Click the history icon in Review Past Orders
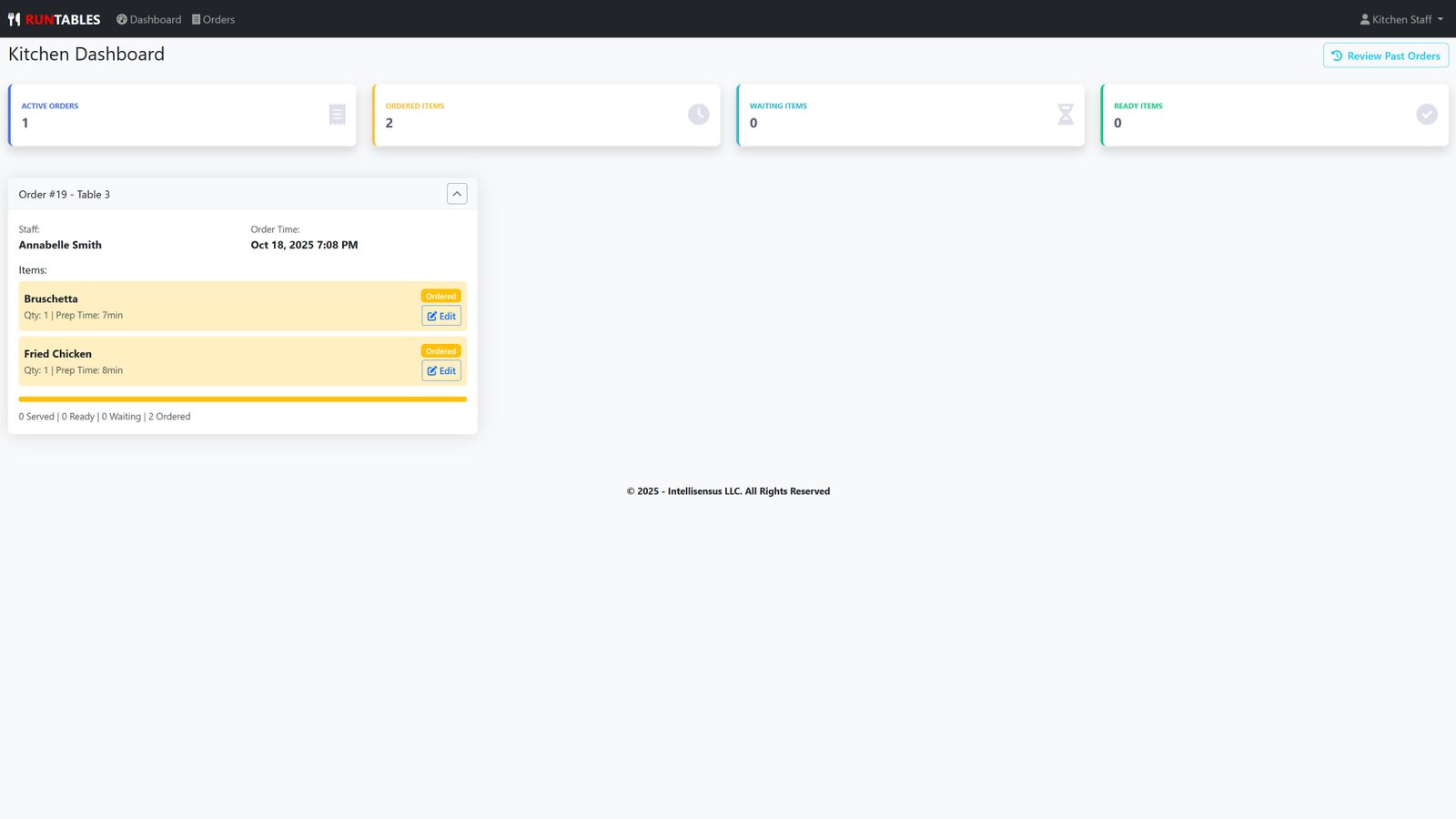The image size is (1456, 819). click(x=1337, y=56)
